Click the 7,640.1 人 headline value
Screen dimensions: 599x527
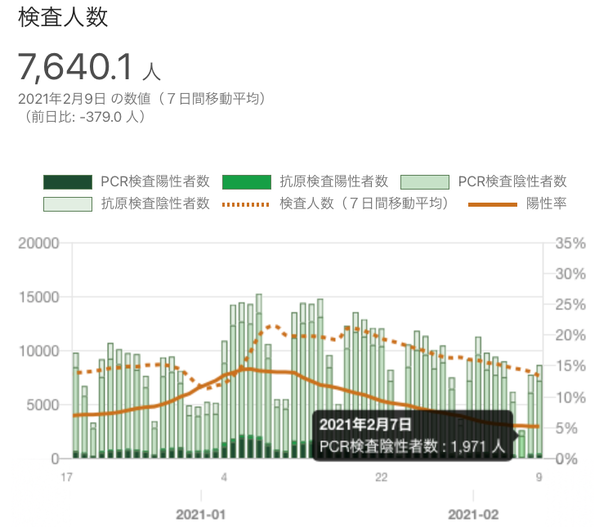pos(89,67)
